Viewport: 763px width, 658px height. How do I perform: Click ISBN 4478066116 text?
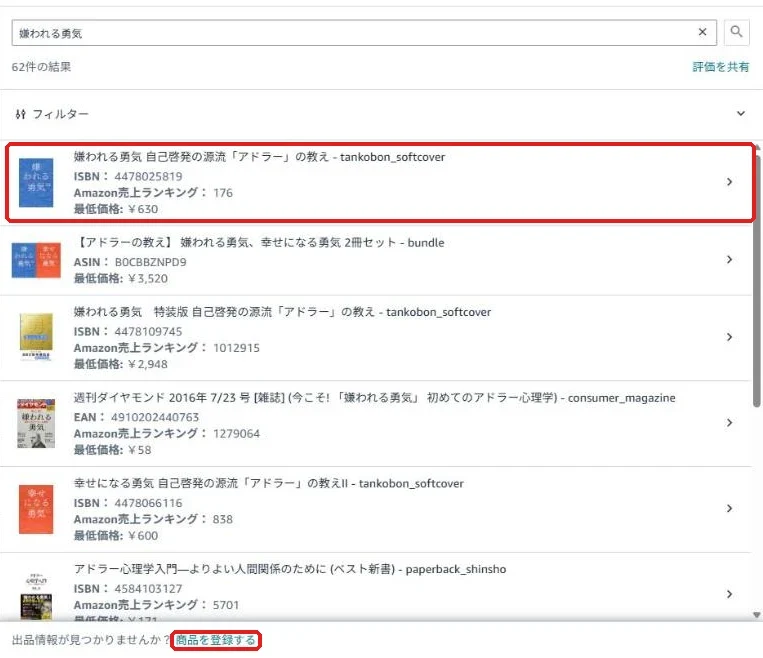[x=128, y=503]
